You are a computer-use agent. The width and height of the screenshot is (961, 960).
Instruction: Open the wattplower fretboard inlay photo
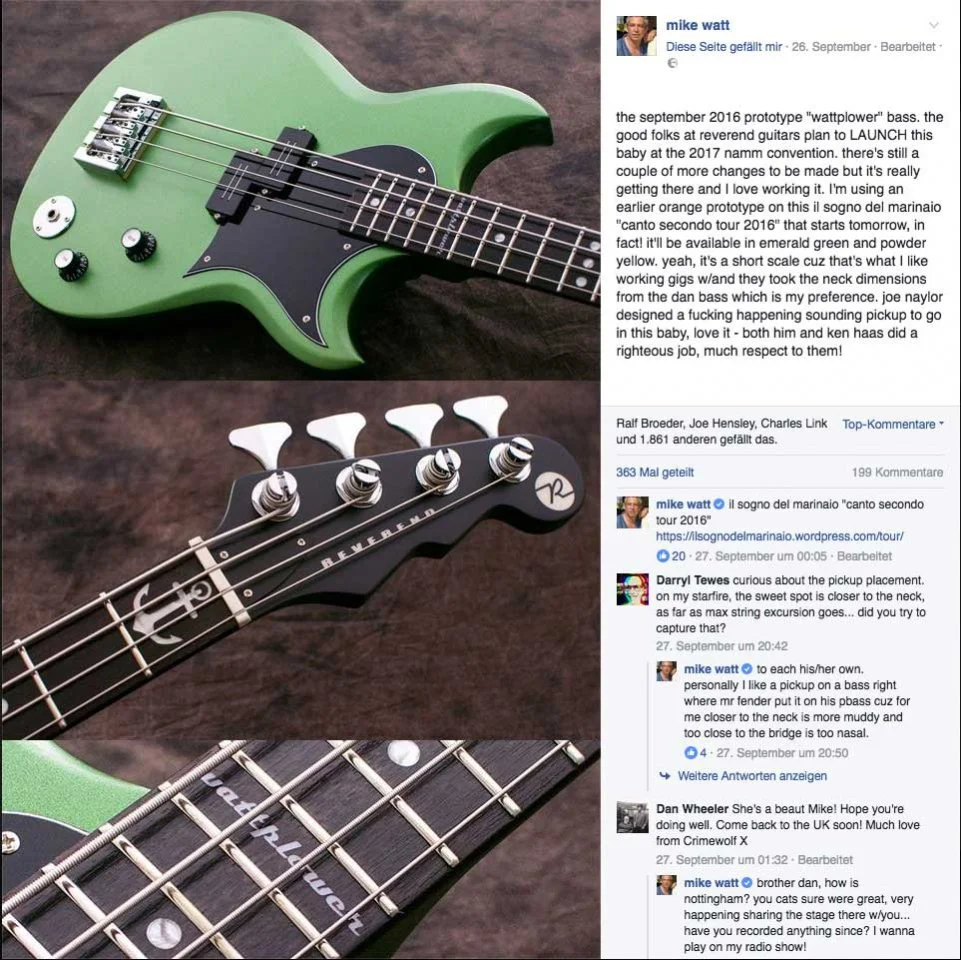[x=300, y=850]
